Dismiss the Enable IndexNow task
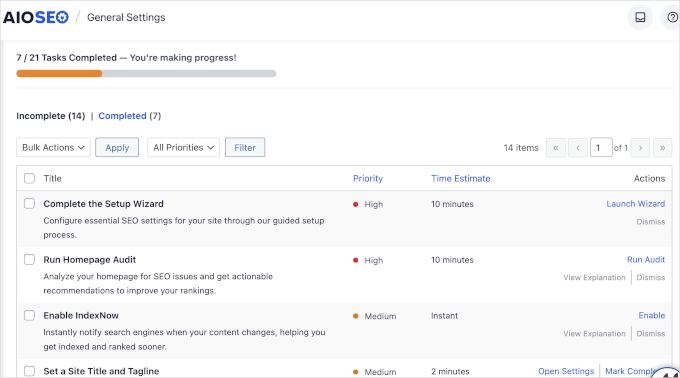The image size is (680, 378). [x=651, y=333]
